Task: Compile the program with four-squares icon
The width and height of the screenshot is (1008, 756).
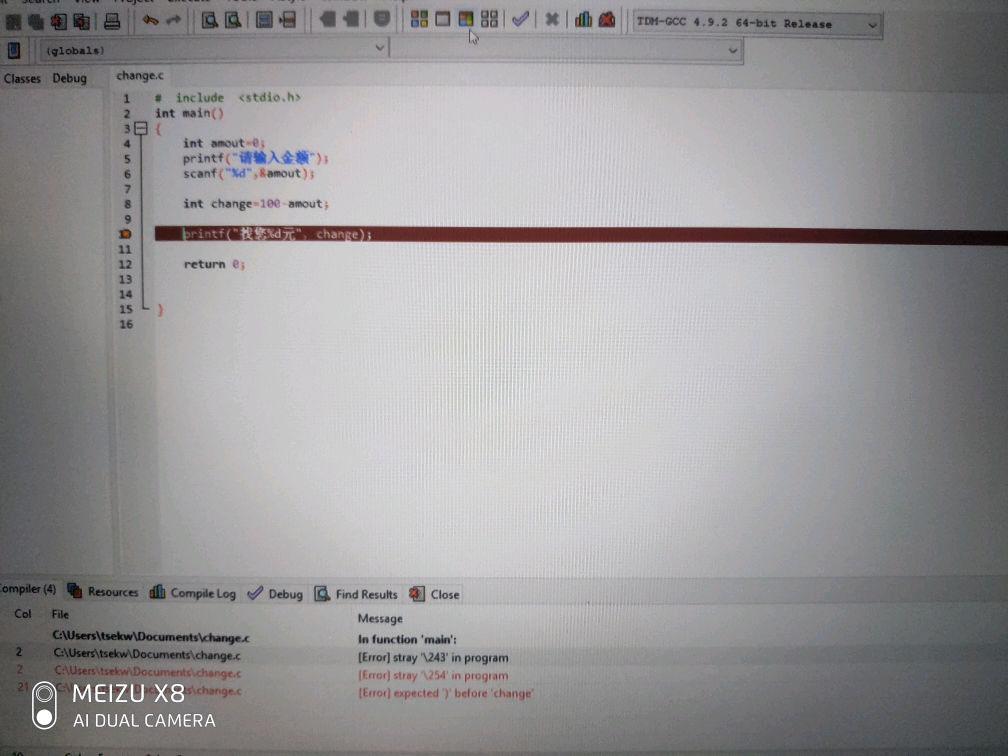Action: [419, 19]
